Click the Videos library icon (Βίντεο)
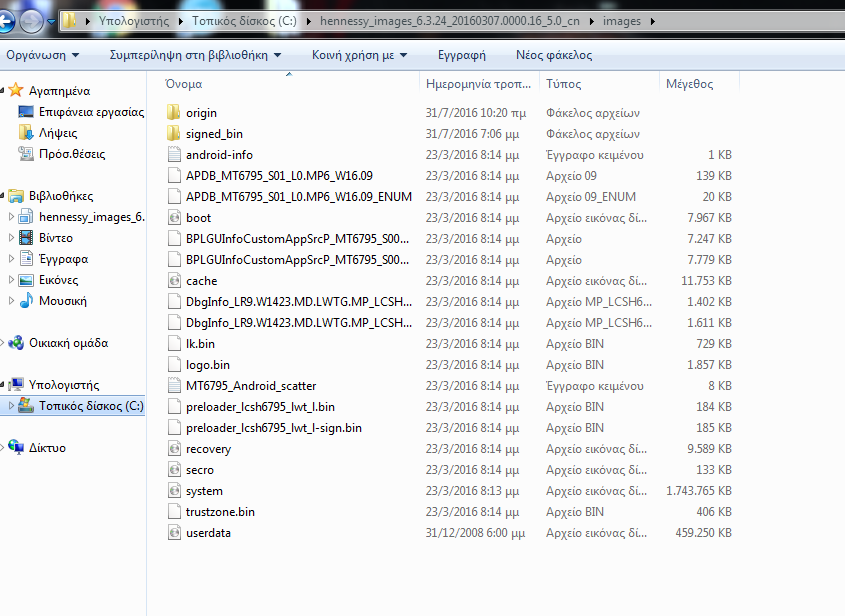The height and width of the screenshot is (616, 845). point(26,238)
